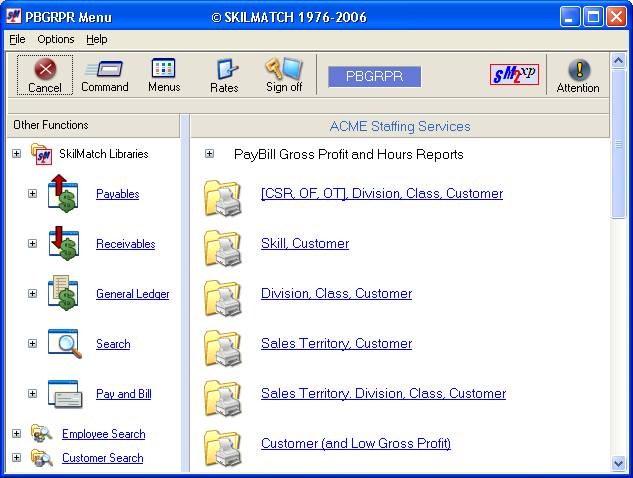Open the Options menu

coord(56,39)
